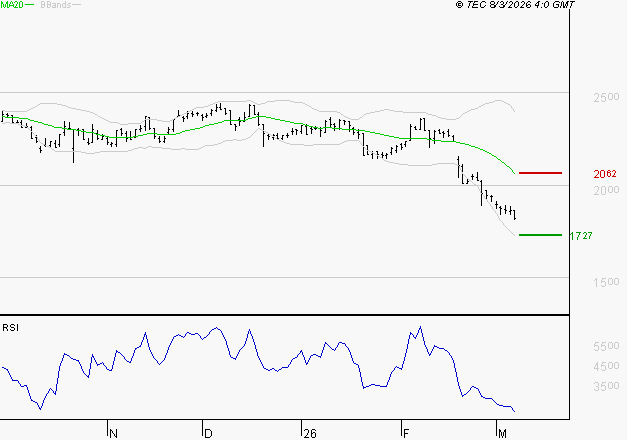Click the F month marker on time axis
The image size is (627, 440).
click(x=406, y=433)
